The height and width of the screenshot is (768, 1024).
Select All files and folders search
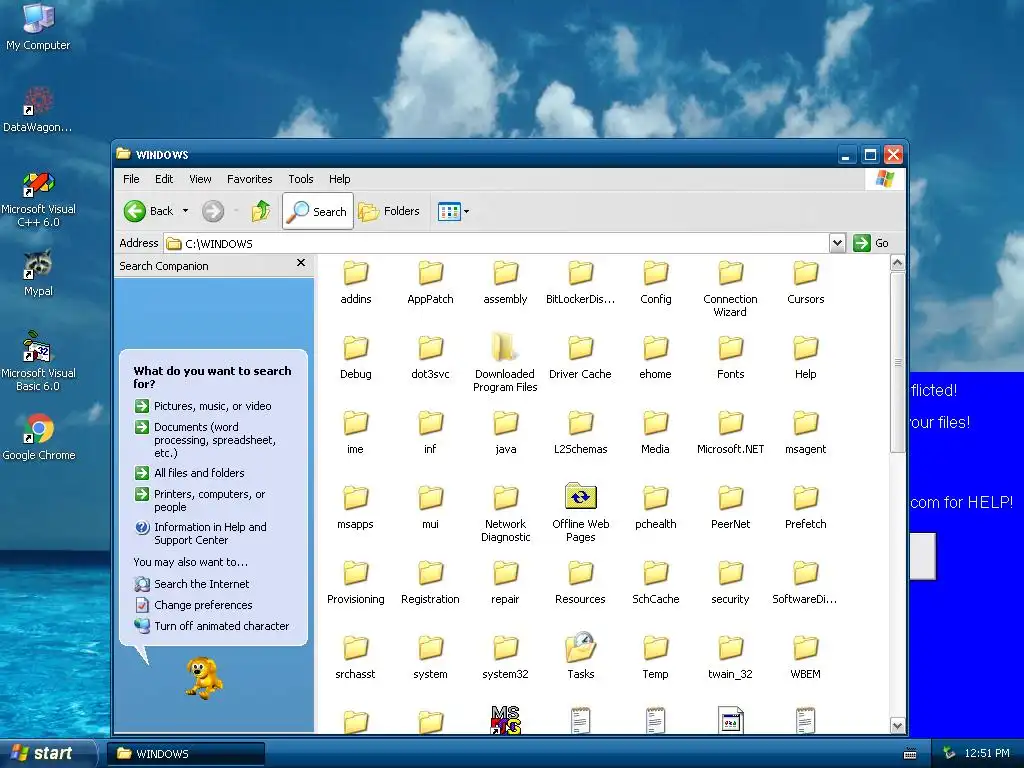pos(189,473)
